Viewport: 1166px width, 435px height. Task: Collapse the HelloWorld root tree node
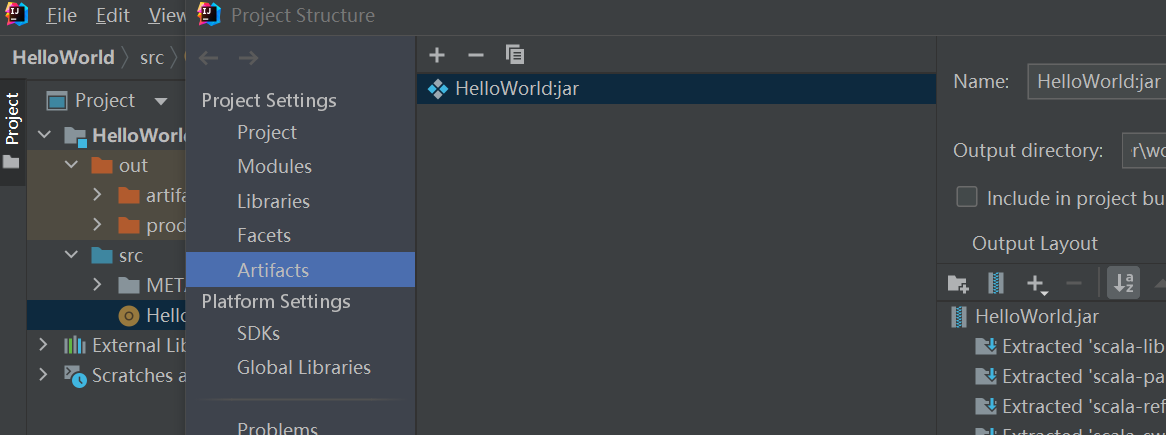pyautogui.click(x=45, y=135)
